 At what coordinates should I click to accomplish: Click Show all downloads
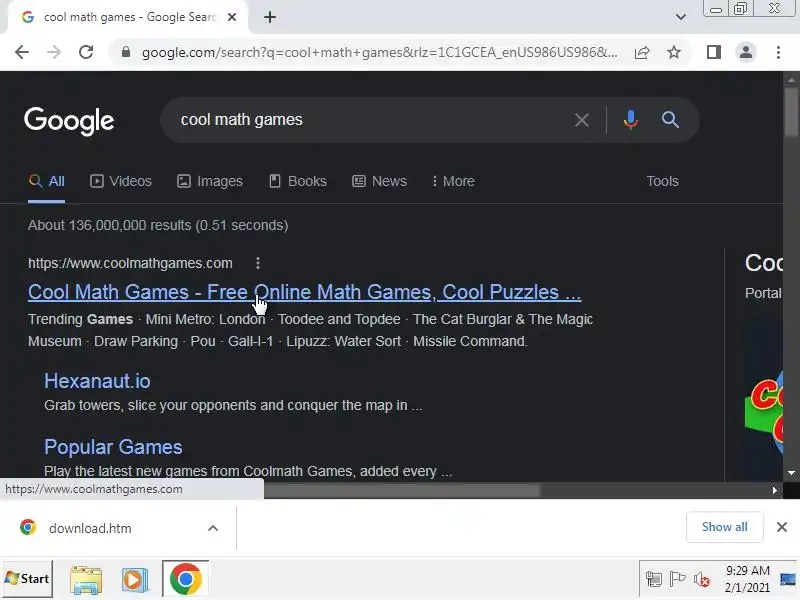pos(724,527)
